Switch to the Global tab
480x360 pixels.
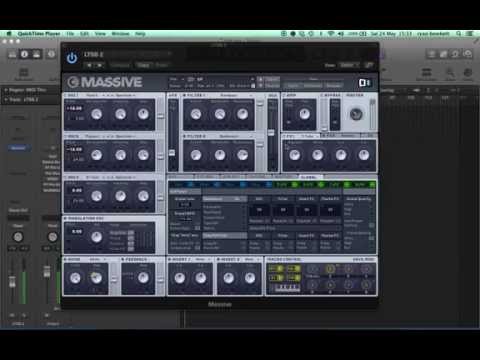[x=310, y=177]
